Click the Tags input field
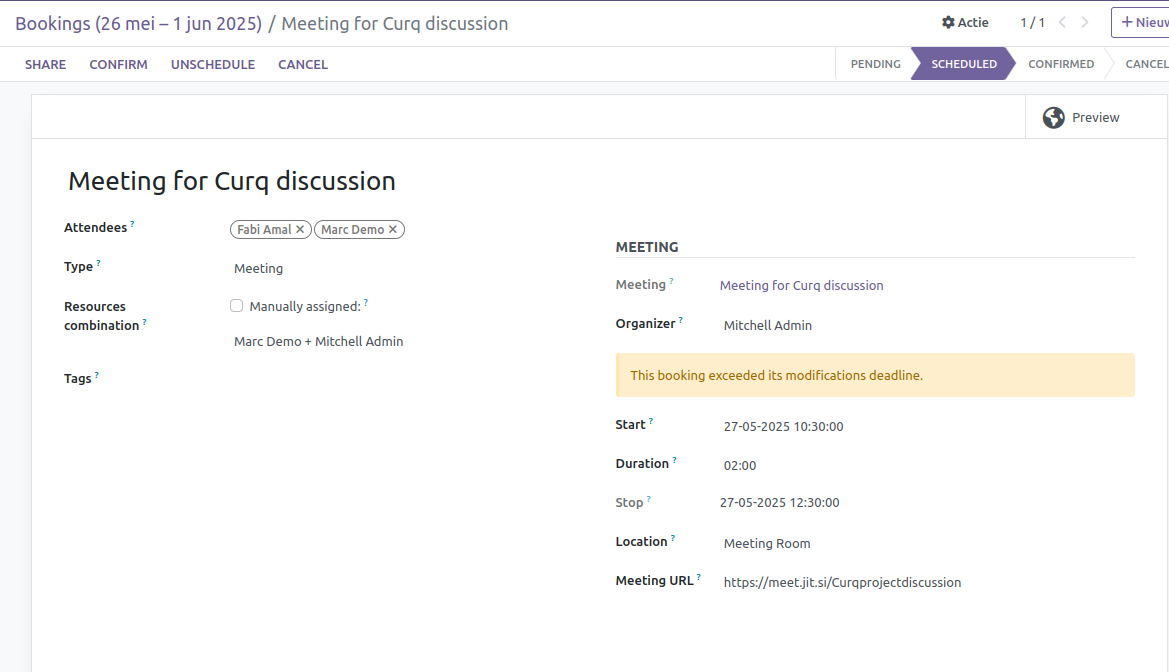This screenshot has height=672, width=1169. pyautogui.click(x=400, y=379)
